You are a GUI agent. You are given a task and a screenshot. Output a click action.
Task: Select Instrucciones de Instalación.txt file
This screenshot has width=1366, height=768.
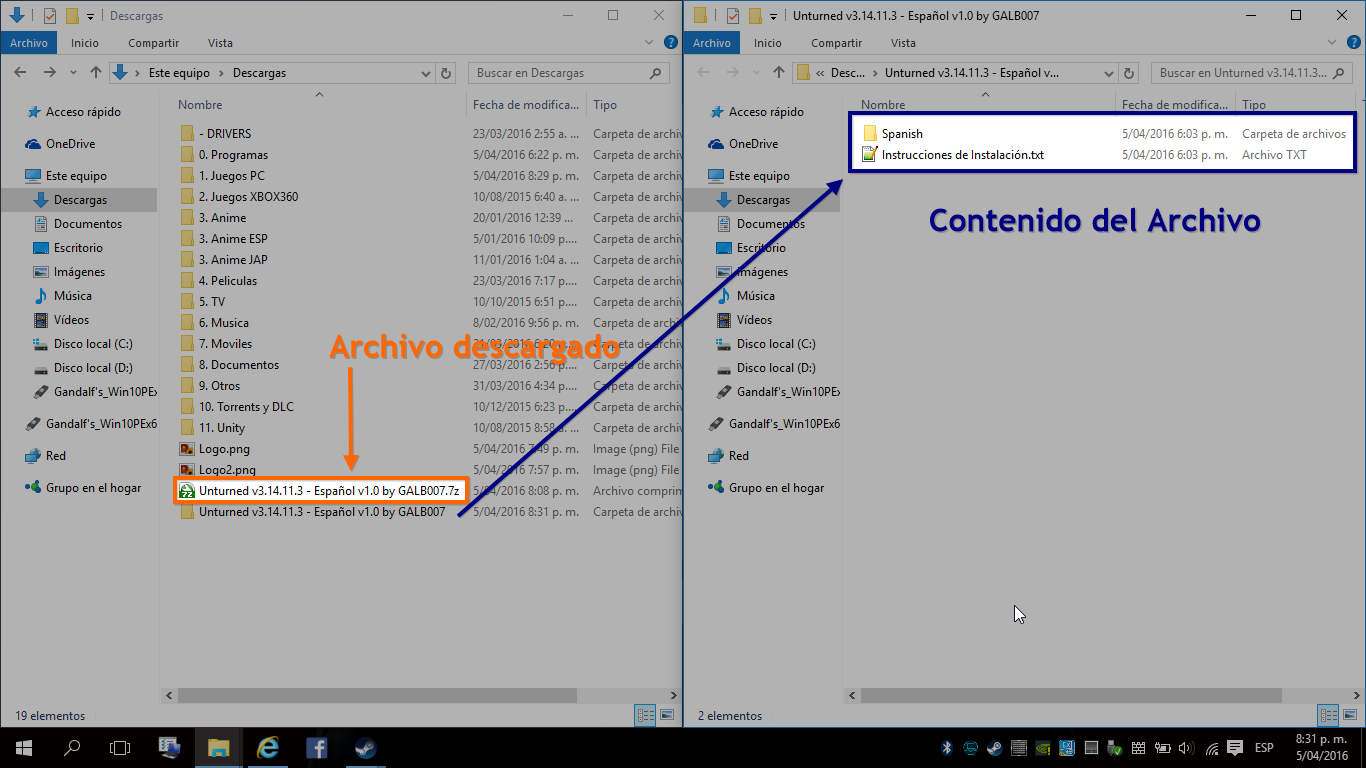962,155
